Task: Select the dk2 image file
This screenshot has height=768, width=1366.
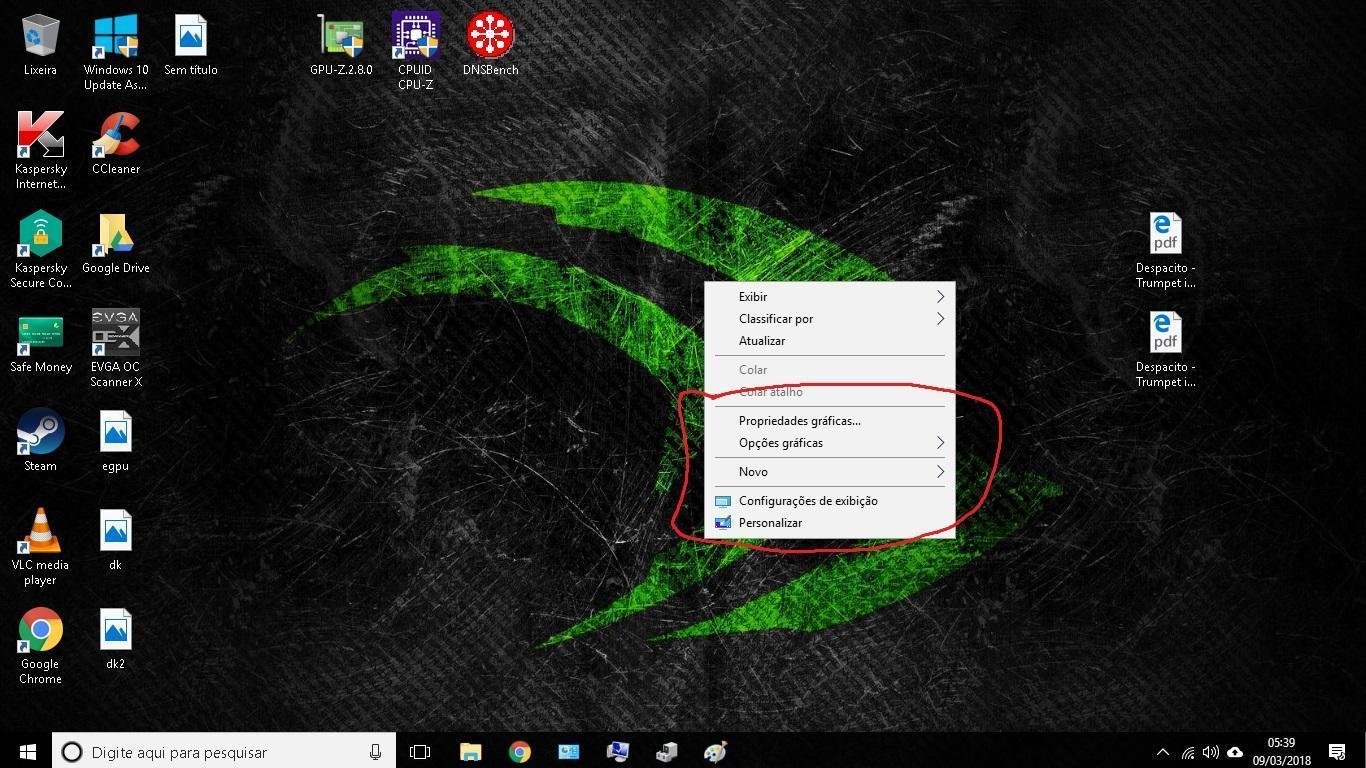Action: (116, 638)
